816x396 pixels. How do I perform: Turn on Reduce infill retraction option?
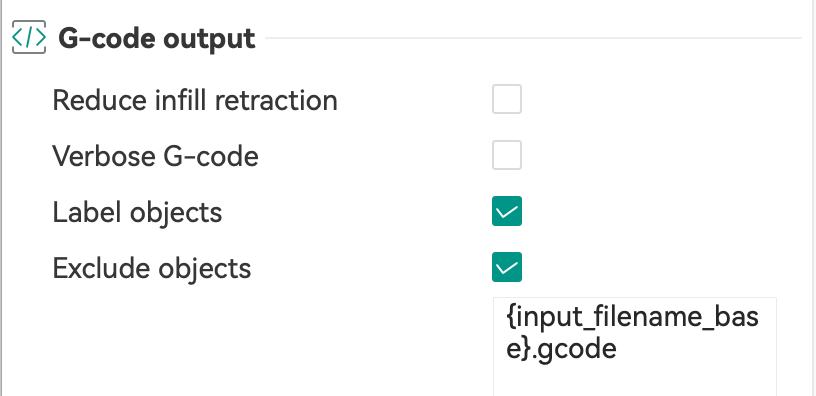[507, 99]
